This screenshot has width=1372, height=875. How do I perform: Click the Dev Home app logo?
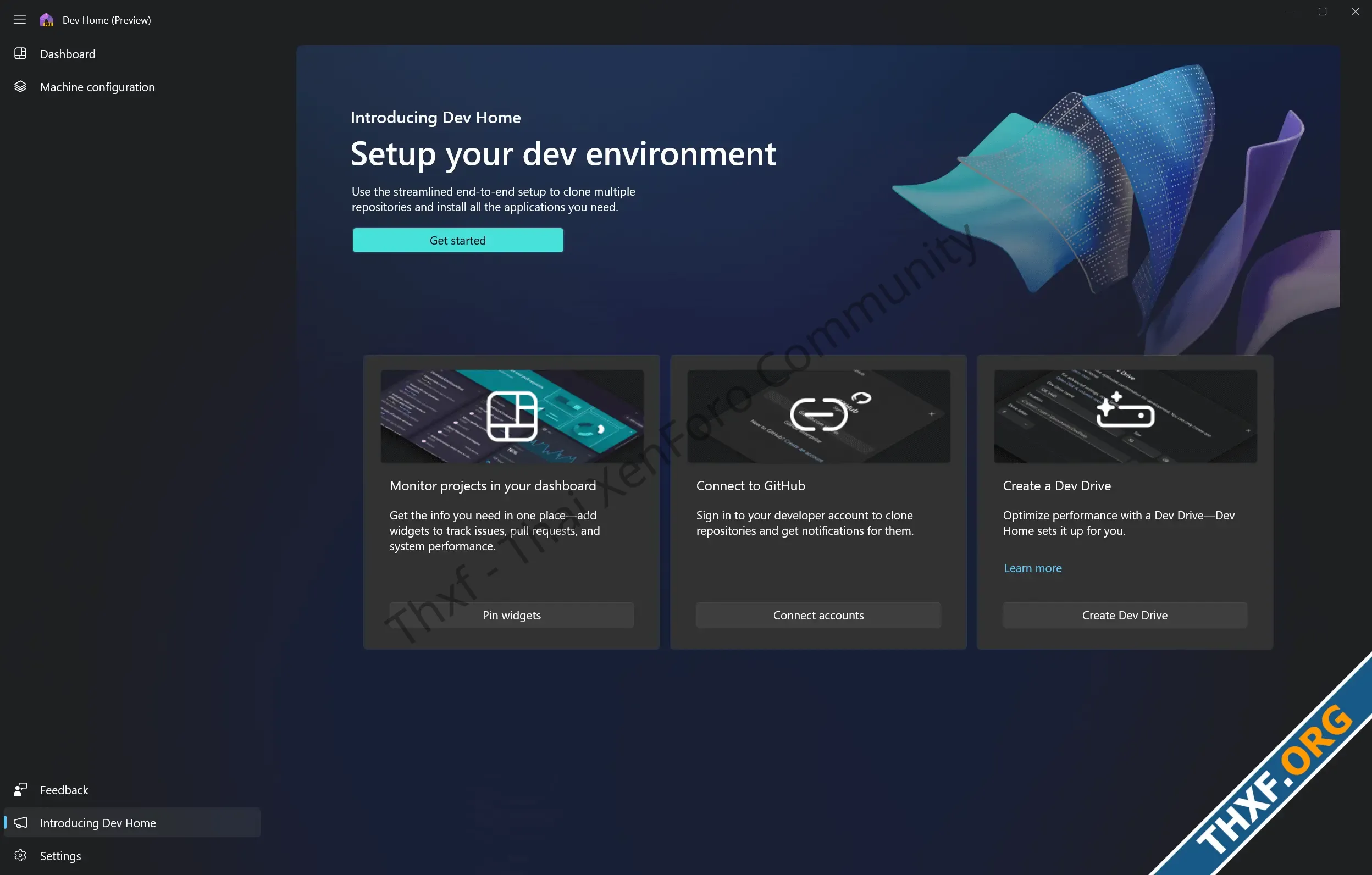pyautogui.click(x=46, y=20)
